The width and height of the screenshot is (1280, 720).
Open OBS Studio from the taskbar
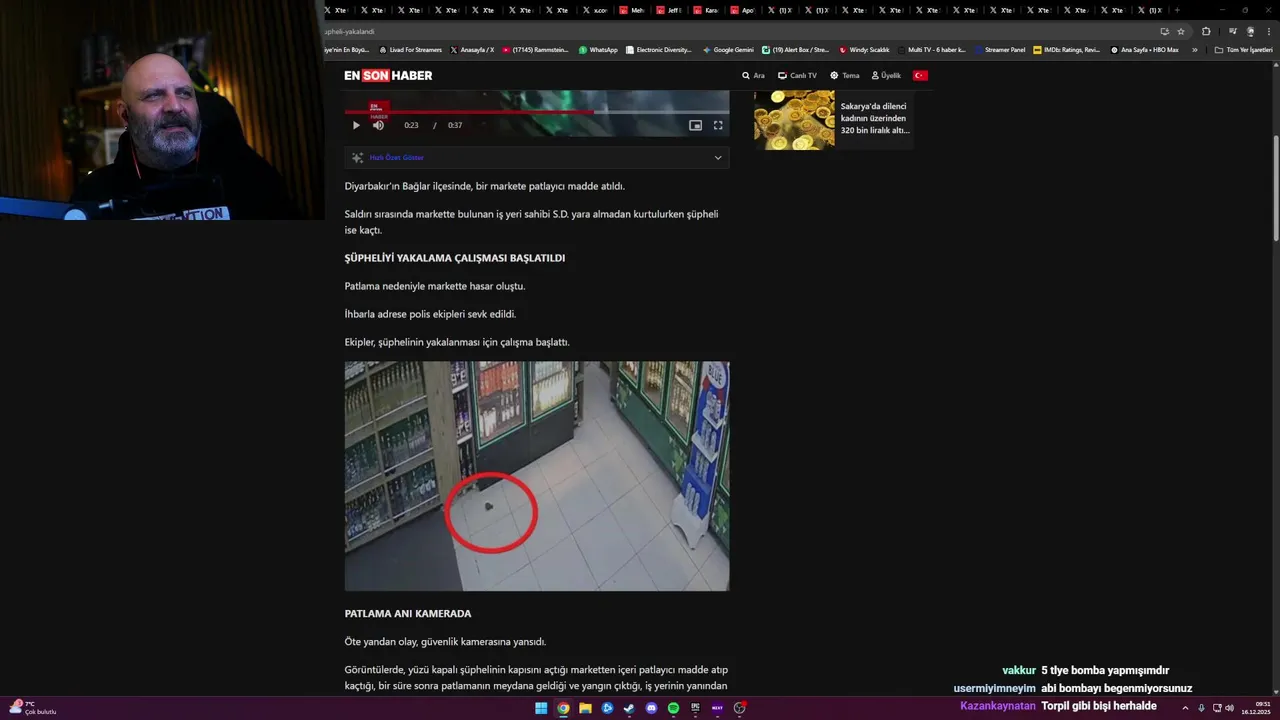click(739, 708)
